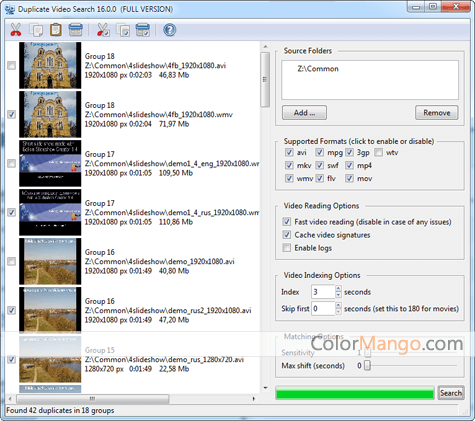Decrease the Index seconds spinner

[x=338, y=295]
